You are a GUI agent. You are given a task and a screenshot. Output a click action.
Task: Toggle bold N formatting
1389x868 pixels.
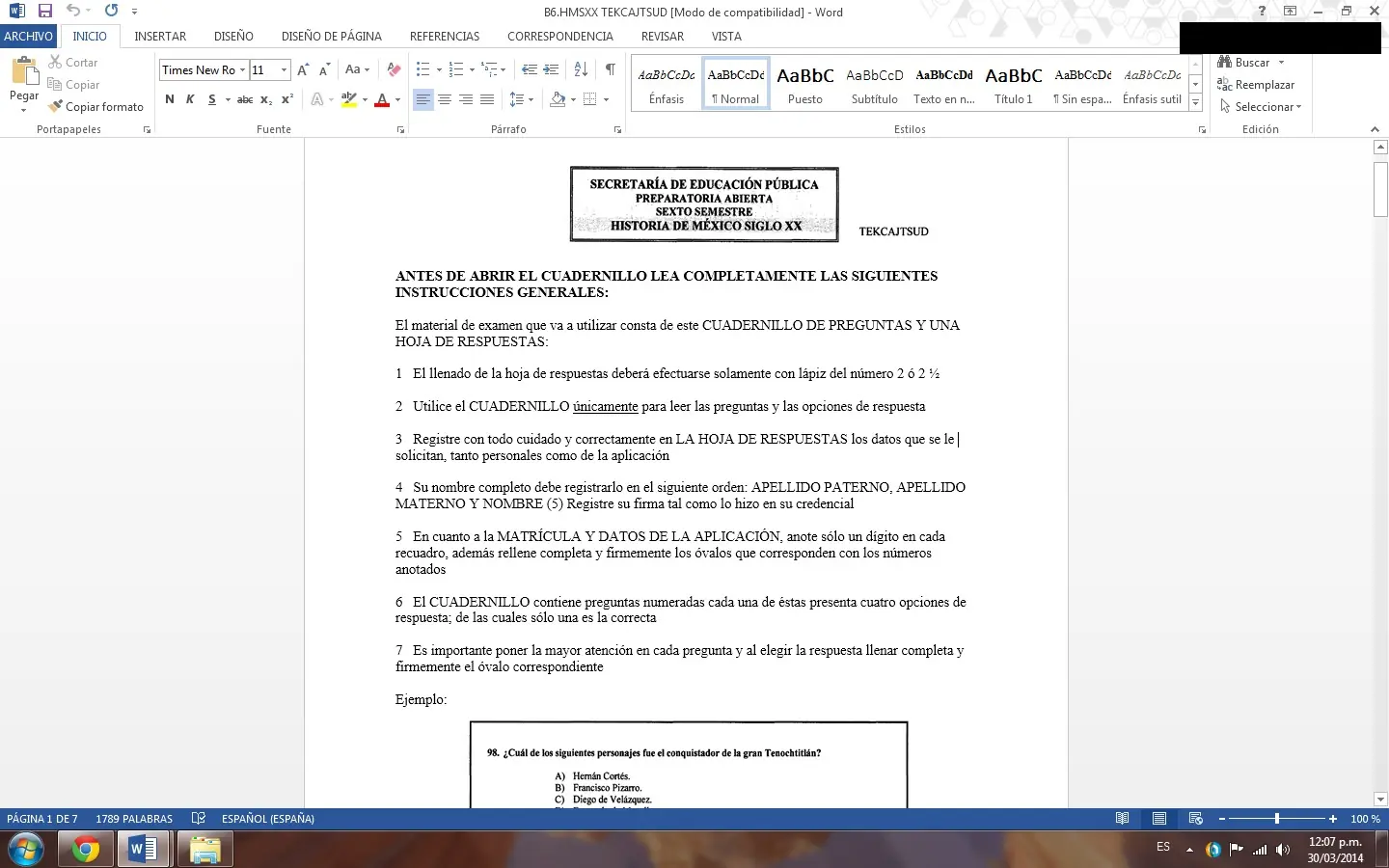click(x=170, y=99)
